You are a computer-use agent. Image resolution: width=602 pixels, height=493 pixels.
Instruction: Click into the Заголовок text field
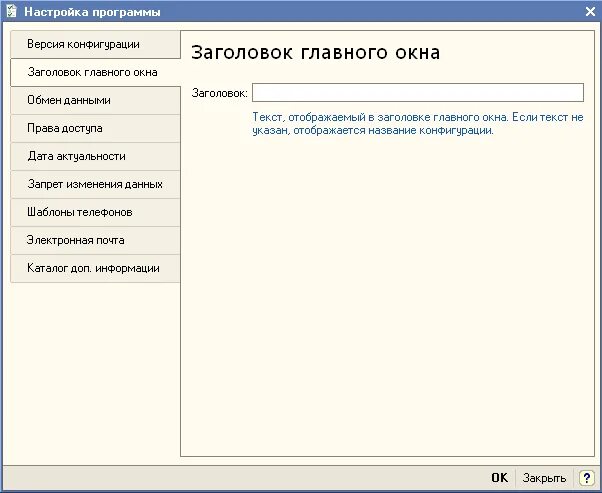pyautogui.click(x=418, y=93)
